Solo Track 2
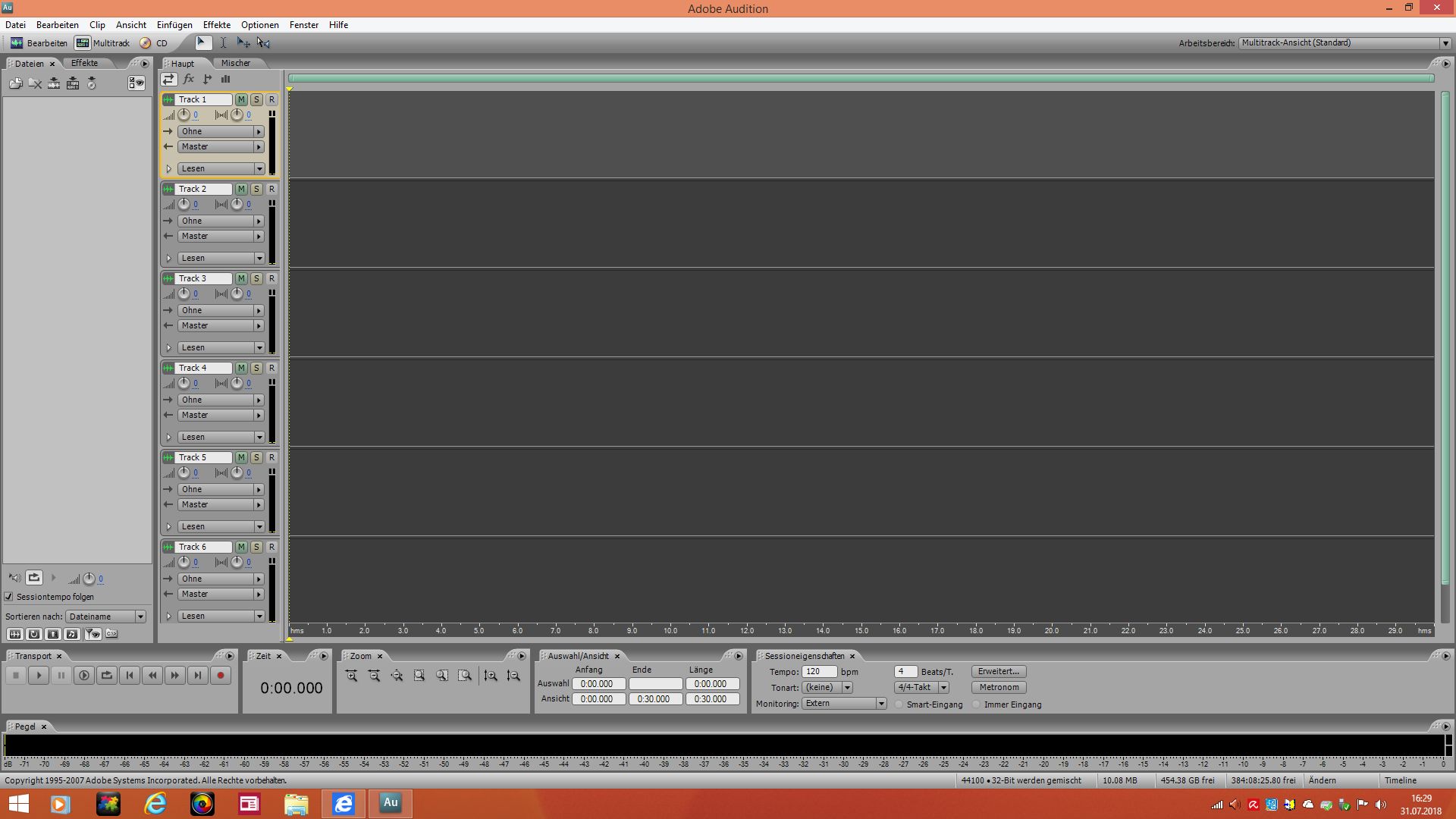Viewport: 1456px width, 819px height. coord(256,189)
